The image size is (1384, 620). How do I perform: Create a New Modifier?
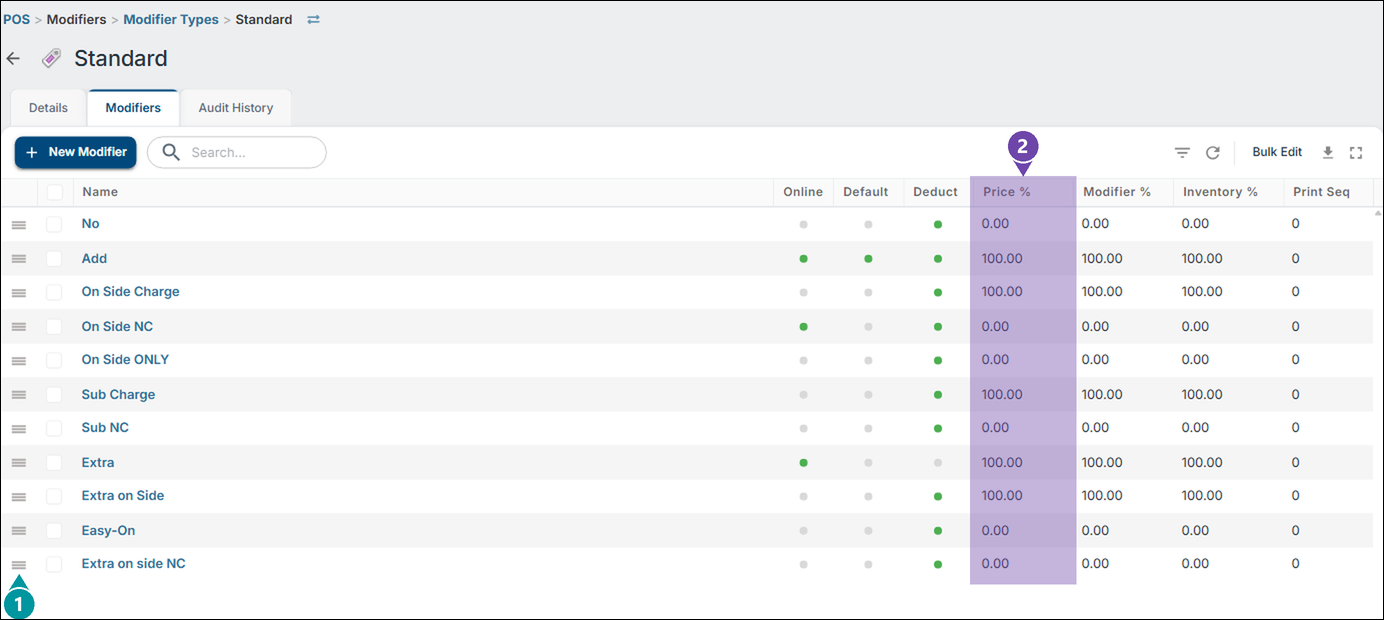pos(76,152)
